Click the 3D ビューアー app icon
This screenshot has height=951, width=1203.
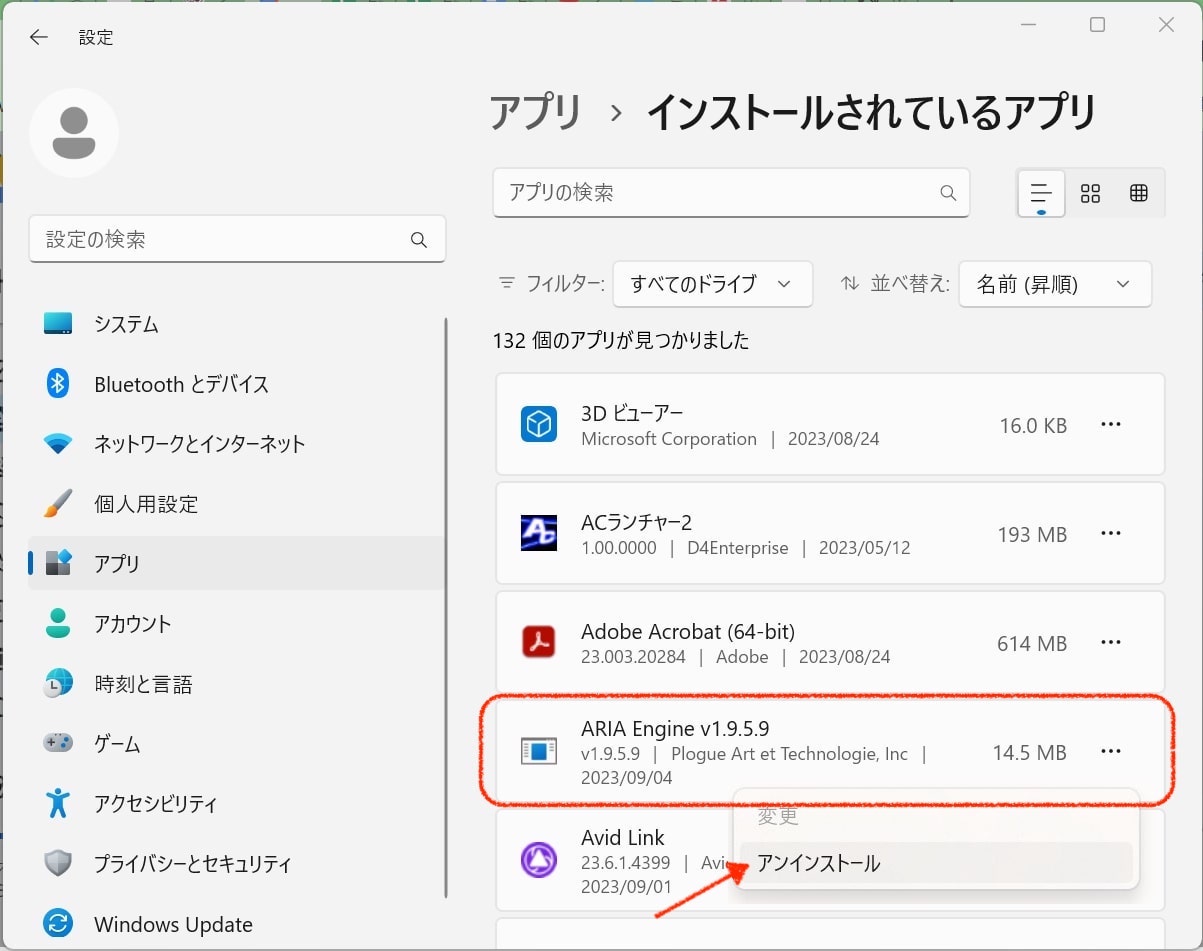point(539,424)
